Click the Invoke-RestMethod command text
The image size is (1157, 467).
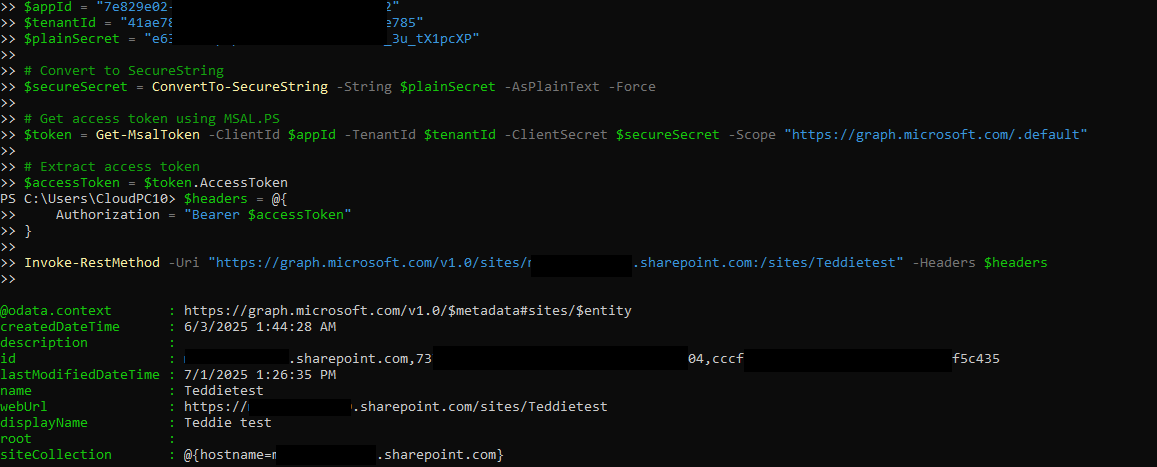coord(92,263)
